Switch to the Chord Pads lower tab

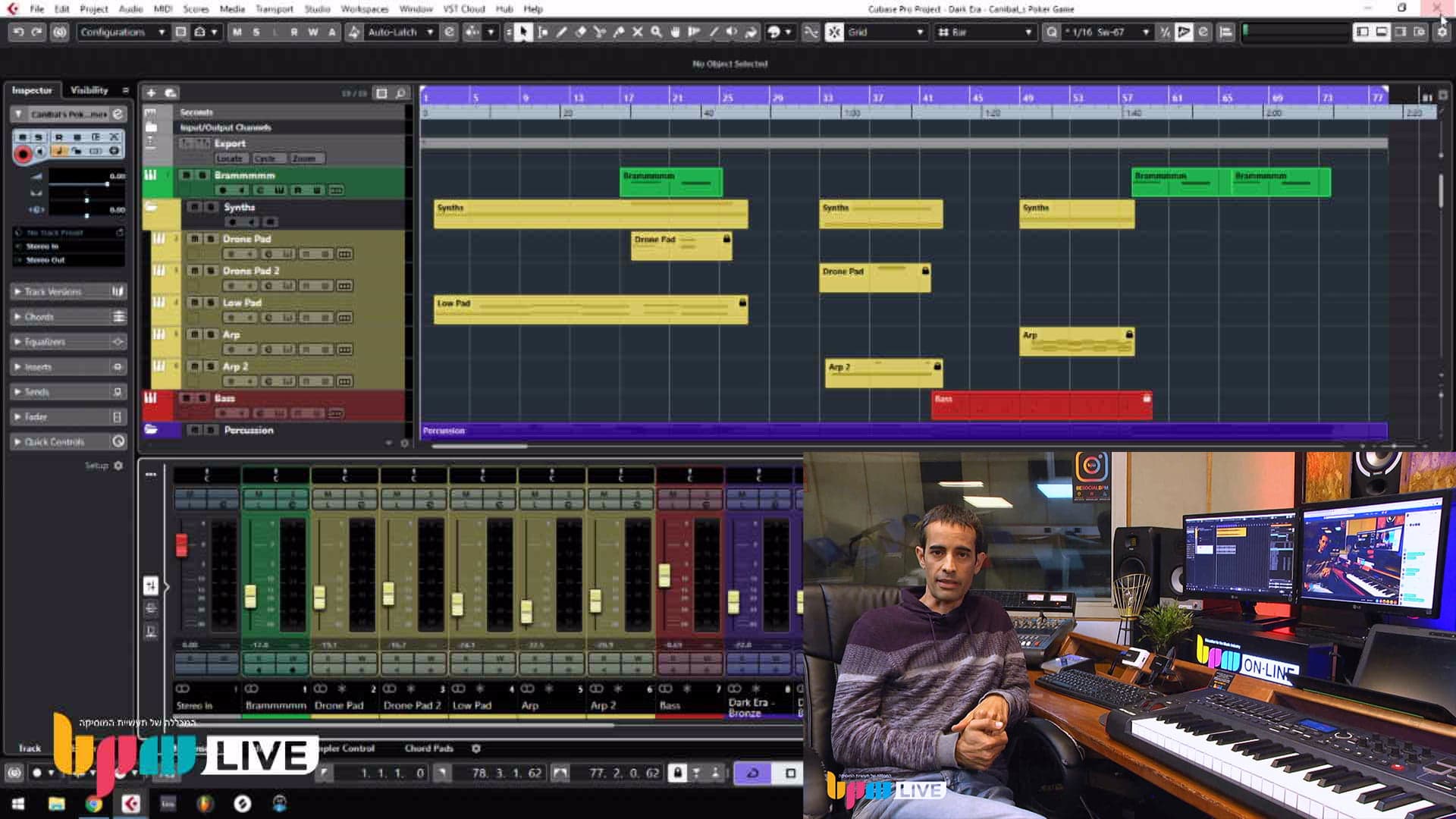[428, 748]
